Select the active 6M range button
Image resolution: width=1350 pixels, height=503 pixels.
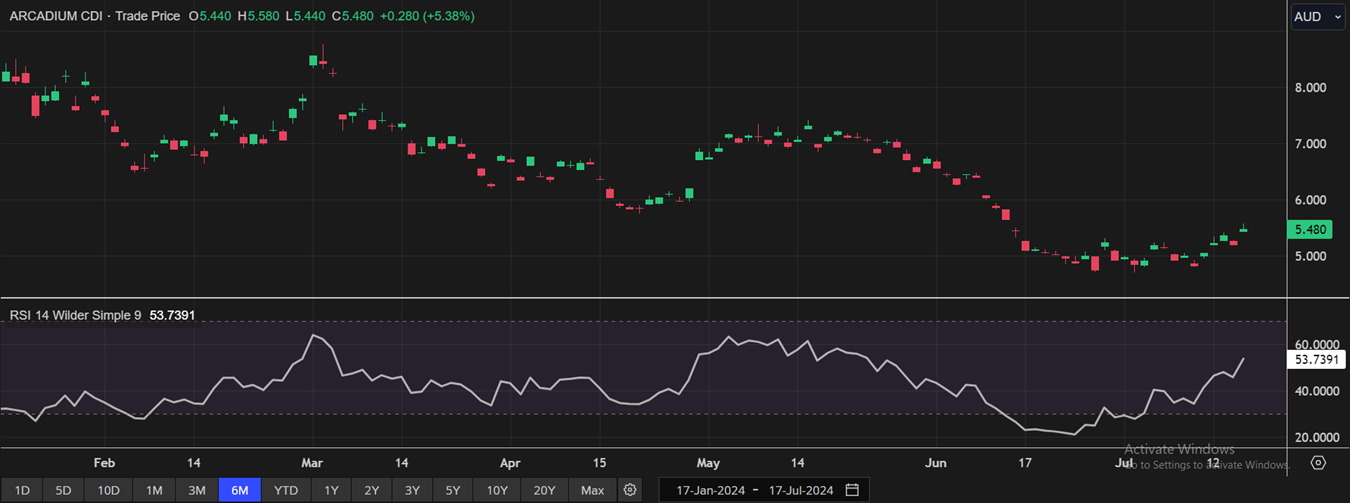[240, 490]
